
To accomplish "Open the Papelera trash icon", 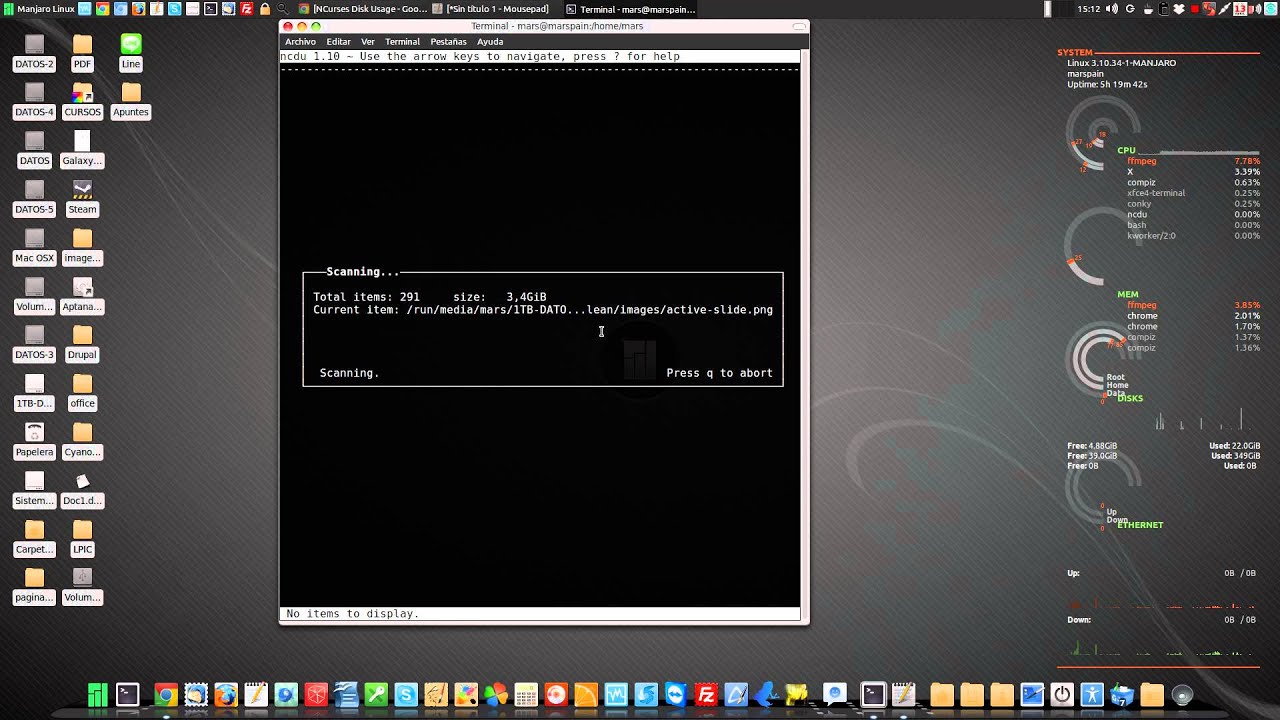I will (34, 441).
